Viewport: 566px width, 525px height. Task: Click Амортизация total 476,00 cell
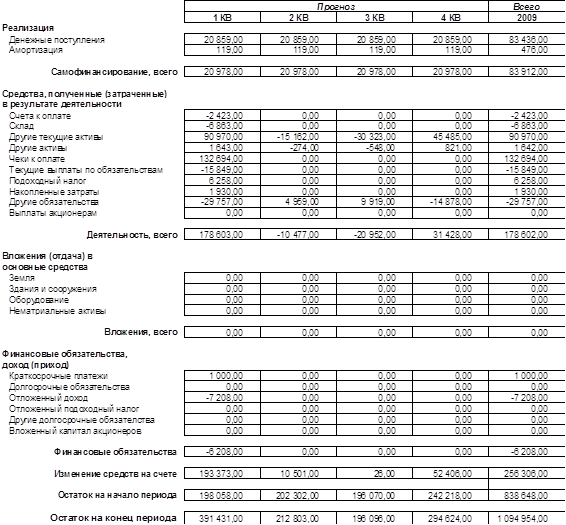[x=527, y=50]
